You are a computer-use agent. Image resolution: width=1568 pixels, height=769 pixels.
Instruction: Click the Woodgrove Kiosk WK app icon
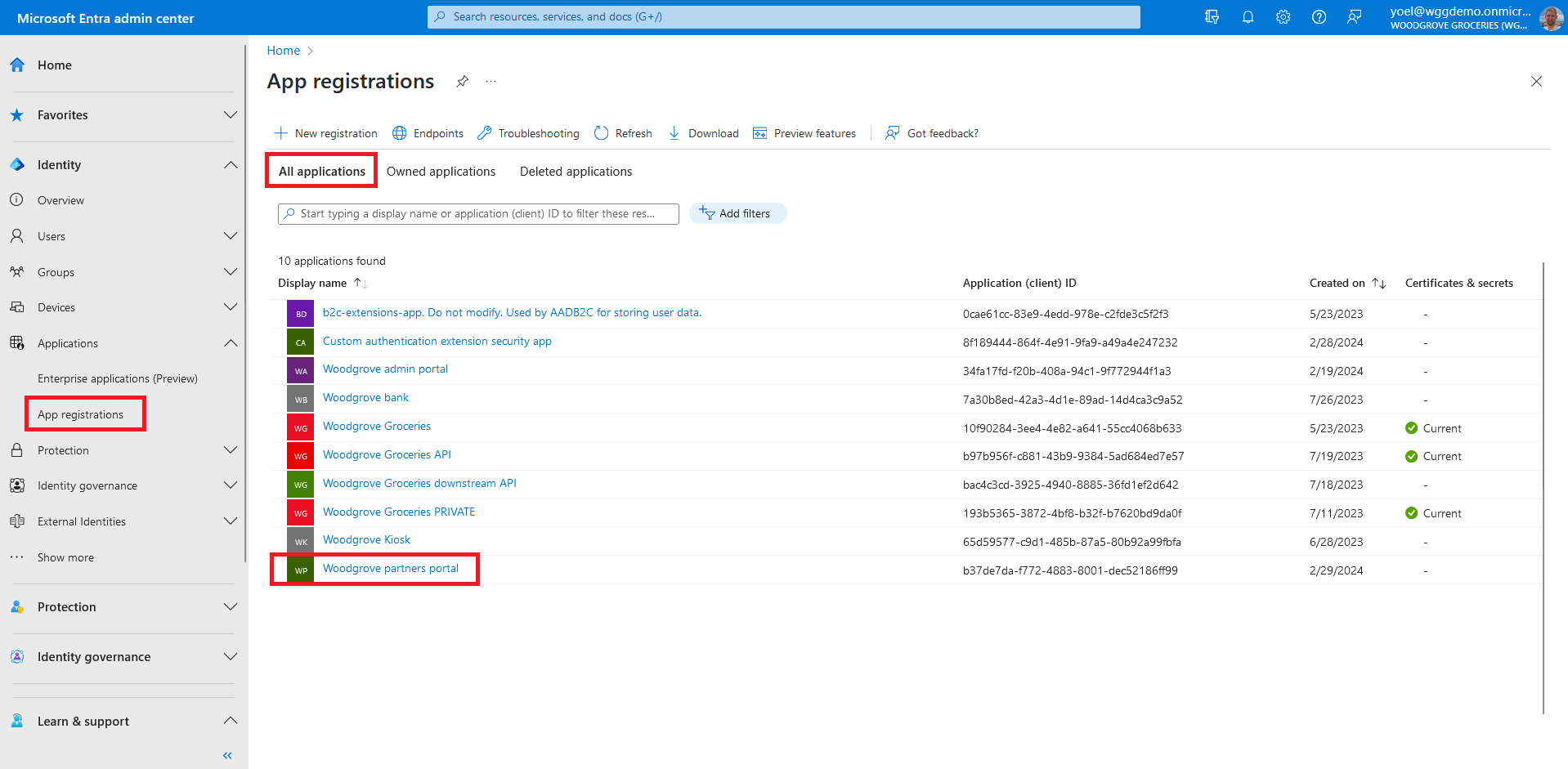[301, 542]
